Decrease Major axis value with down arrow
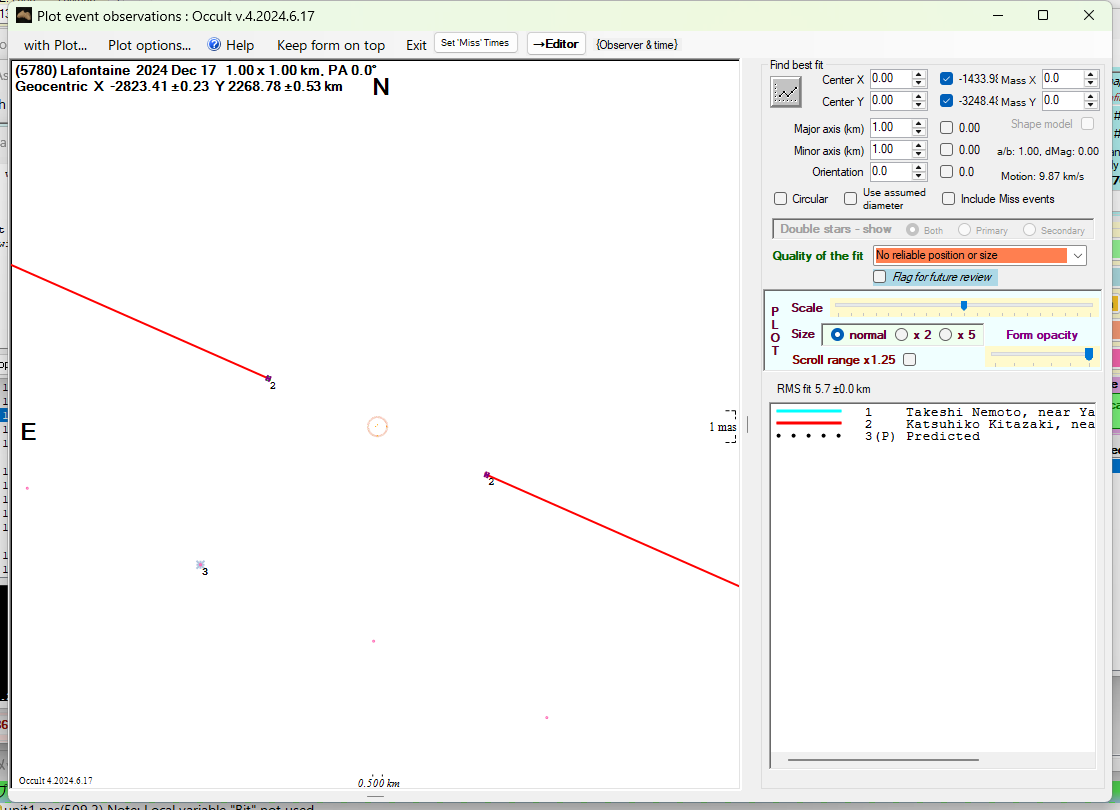Screen dimensions: 1120x810 tap(918, 132)
